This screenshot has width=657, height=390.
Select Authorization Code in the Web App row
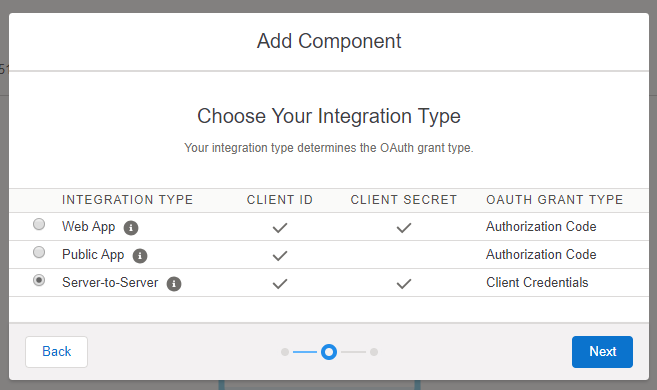click(x=541, y=227)
